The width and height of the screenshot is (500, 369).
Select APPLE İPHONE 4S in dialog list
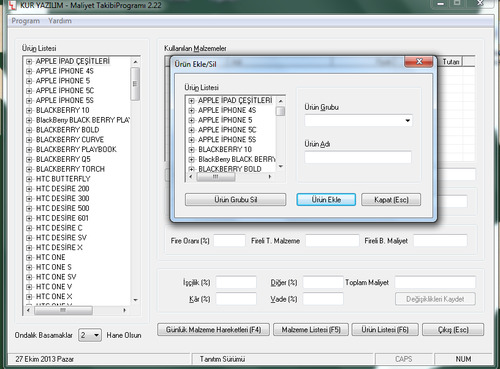coord(227,110)
